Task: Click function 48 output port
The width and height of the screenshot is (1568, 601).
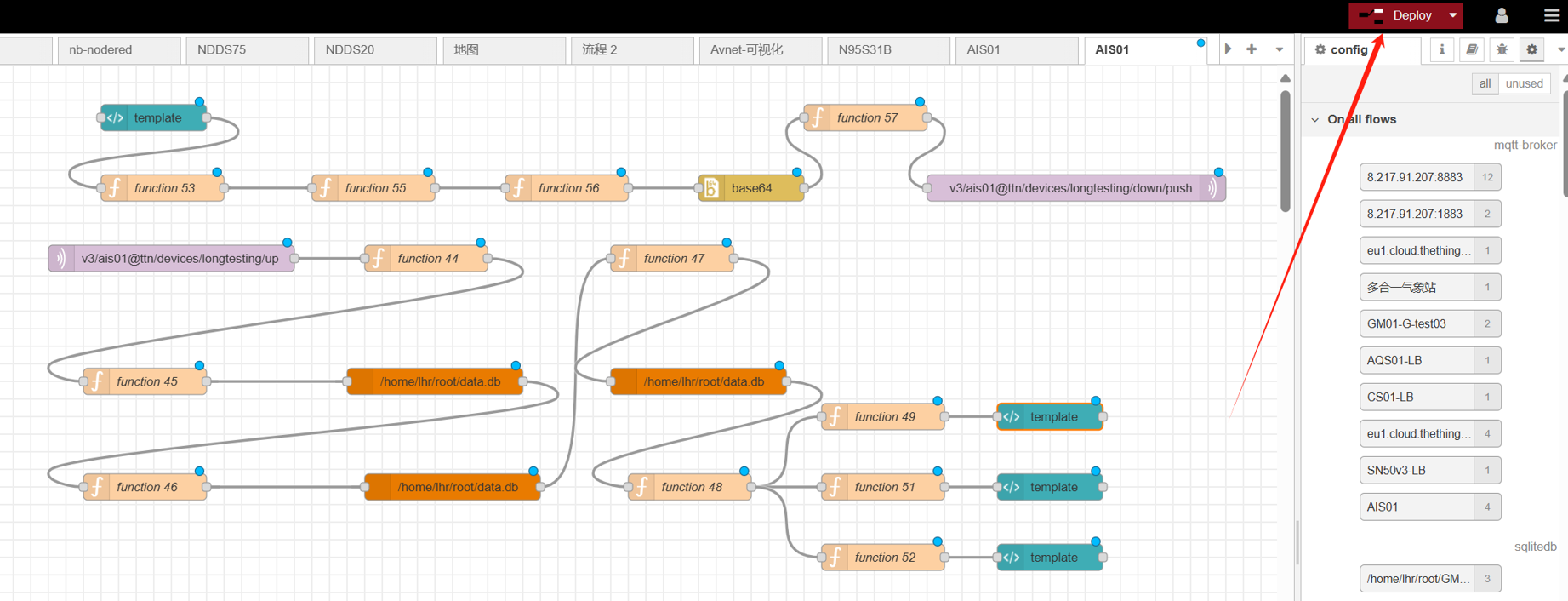Action: [751, 487]
